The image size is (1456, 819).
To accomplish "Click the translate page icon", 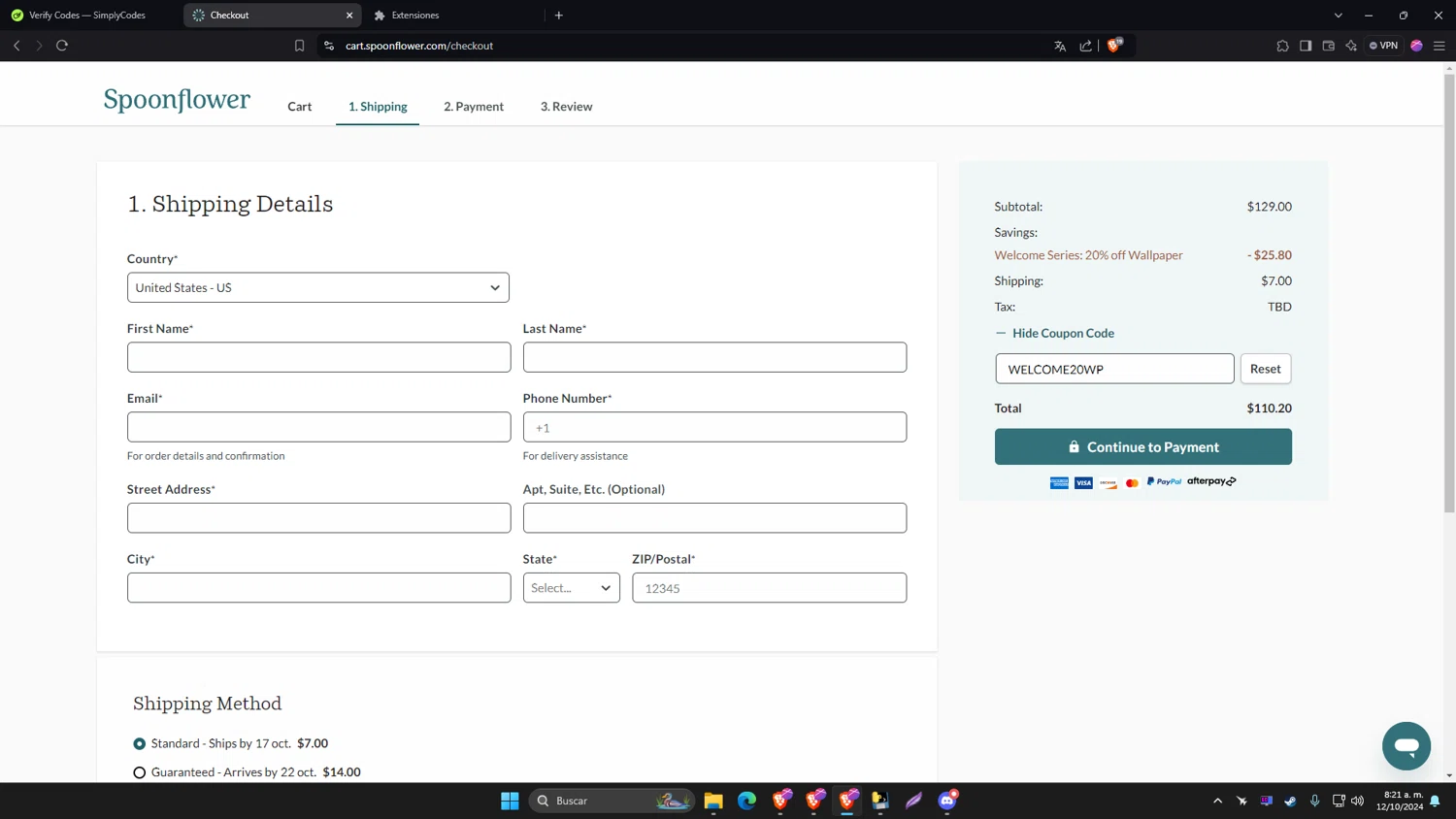I will pyautogui.click(x=1060, y=46).
